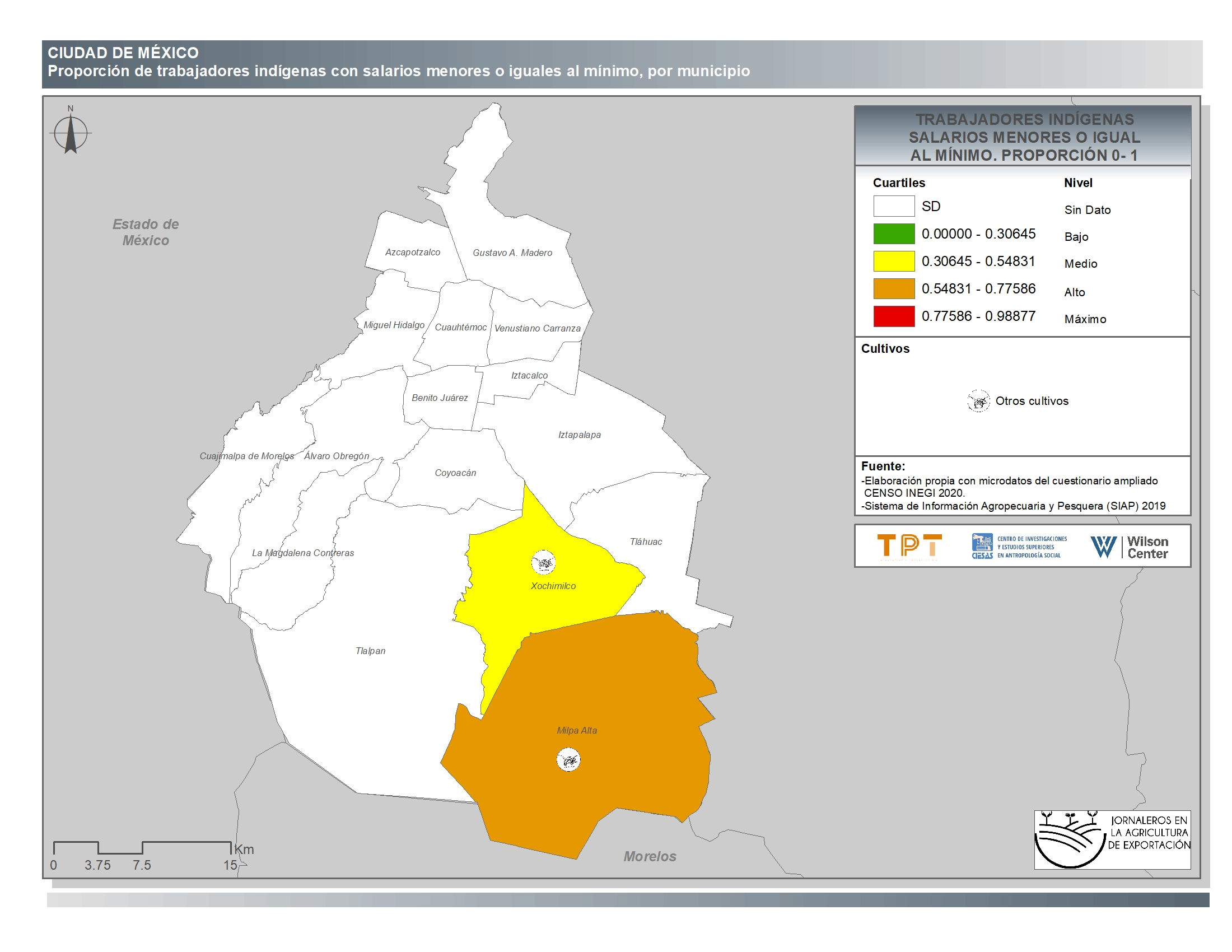This screenshot has width=1232, height=952.
Task: Click the Jornaleros en la Agricultura logo
Action: [x=1112, y=840]
